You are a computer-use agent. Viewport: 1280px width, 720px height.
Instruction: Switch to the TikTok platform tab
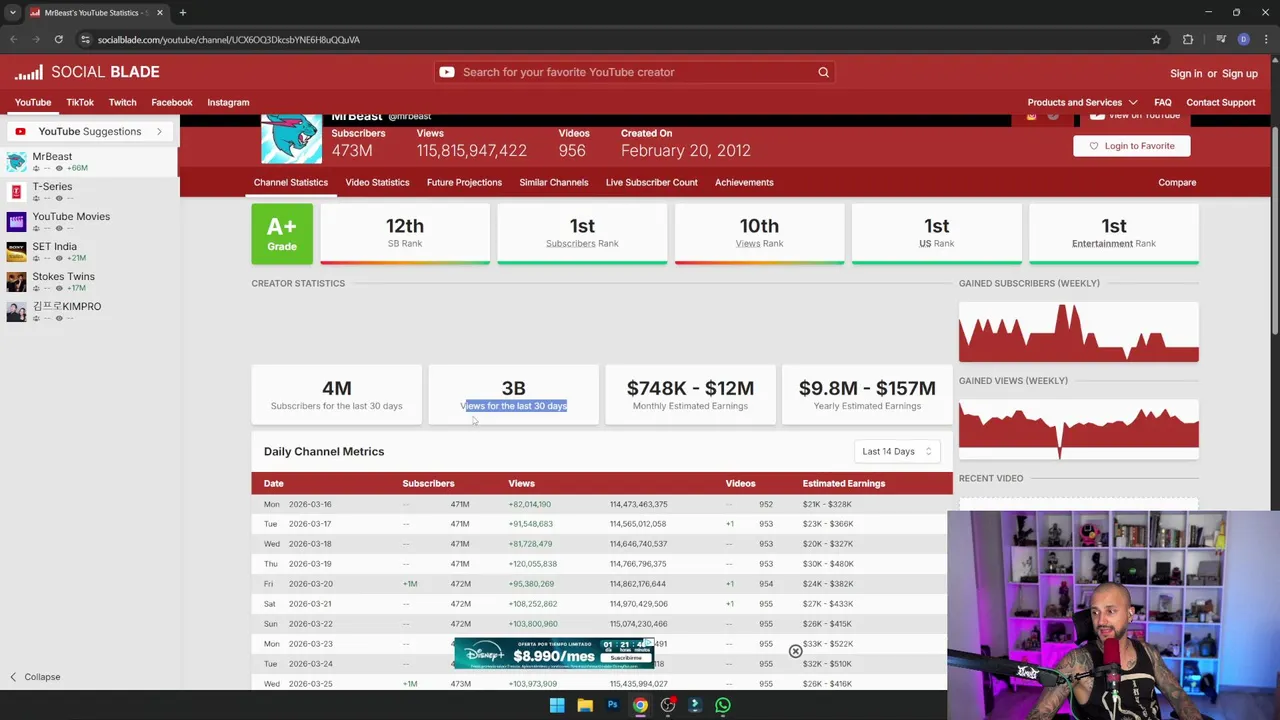80,102
